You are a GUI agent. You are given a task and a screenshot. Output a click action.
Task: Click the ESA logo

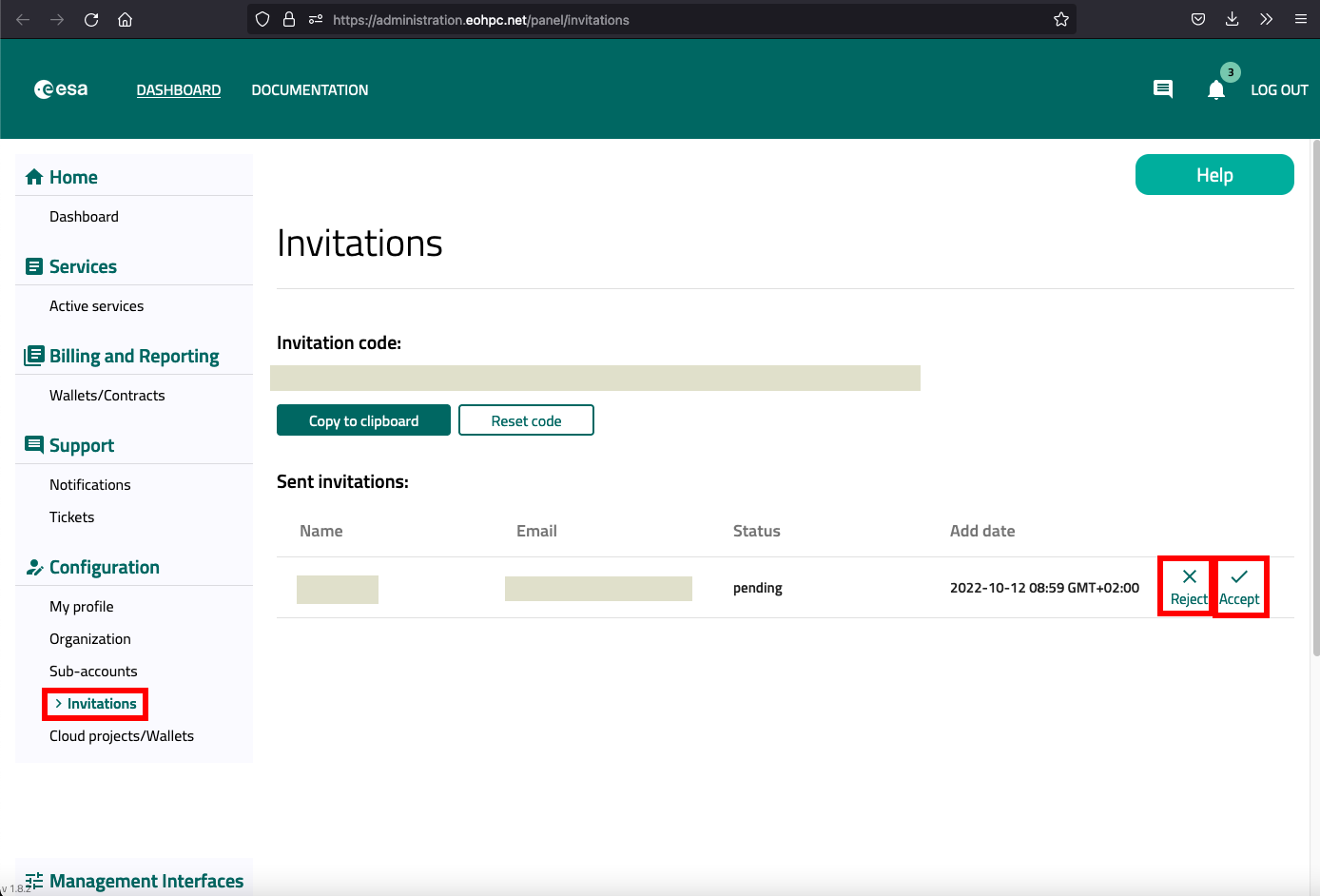pos(61,89)
